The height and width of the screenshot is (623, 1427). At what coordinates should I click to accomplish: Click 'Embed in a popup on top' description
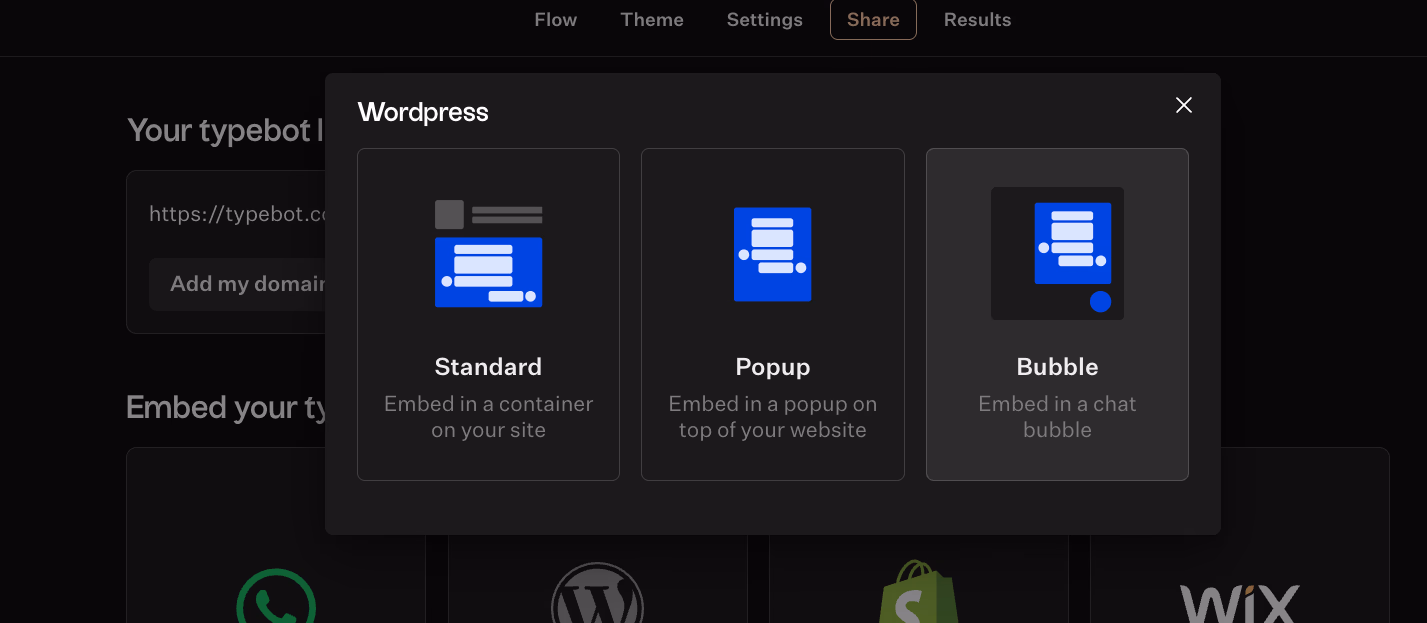pyautogui.click(x=773, y=417)
